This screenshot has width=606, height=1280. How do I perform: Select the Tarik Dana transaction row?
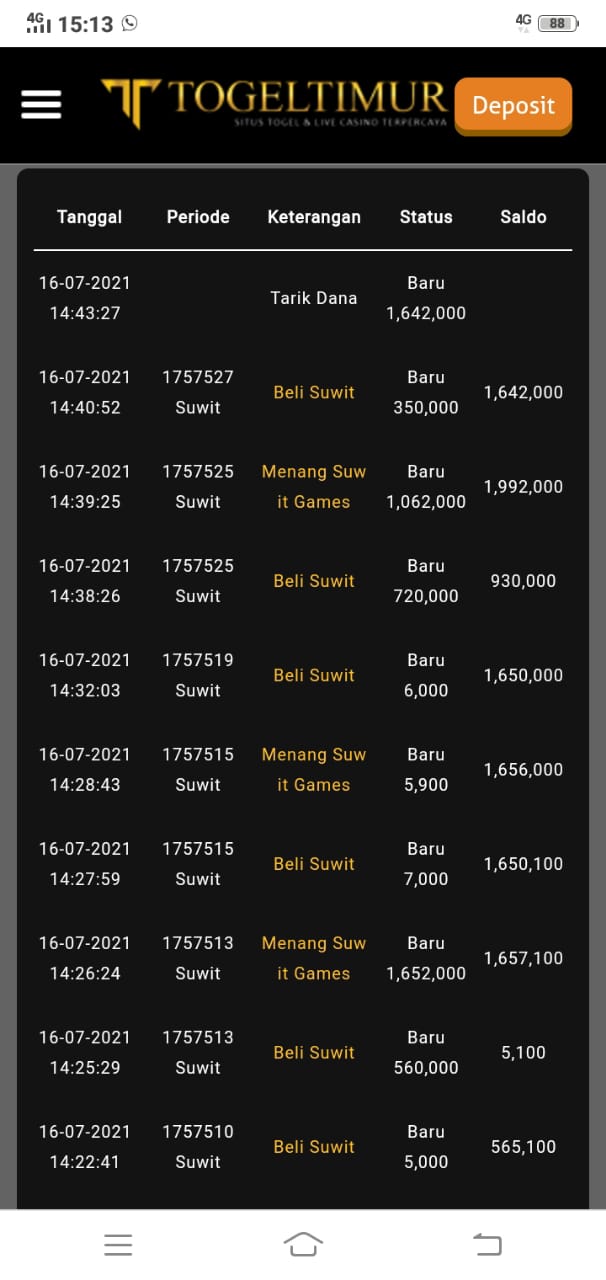(314, 298)
